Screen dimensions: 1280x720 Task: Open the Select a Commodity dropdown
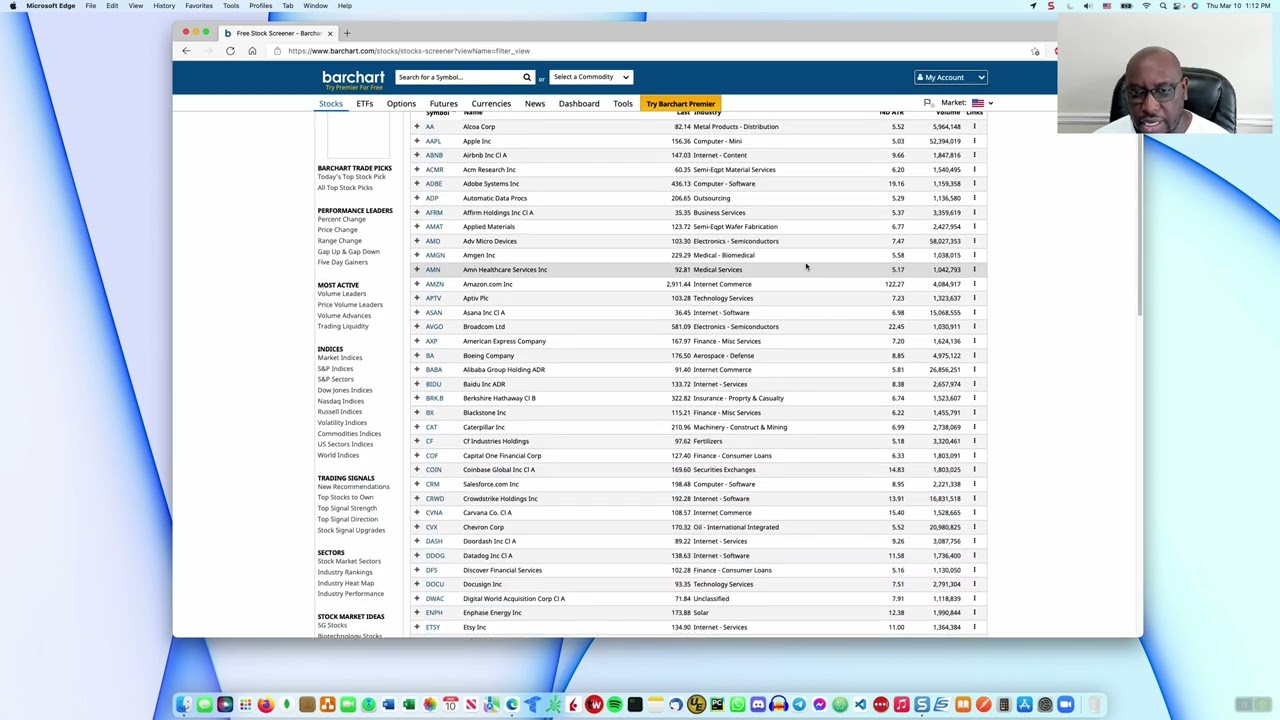point(591,77)
